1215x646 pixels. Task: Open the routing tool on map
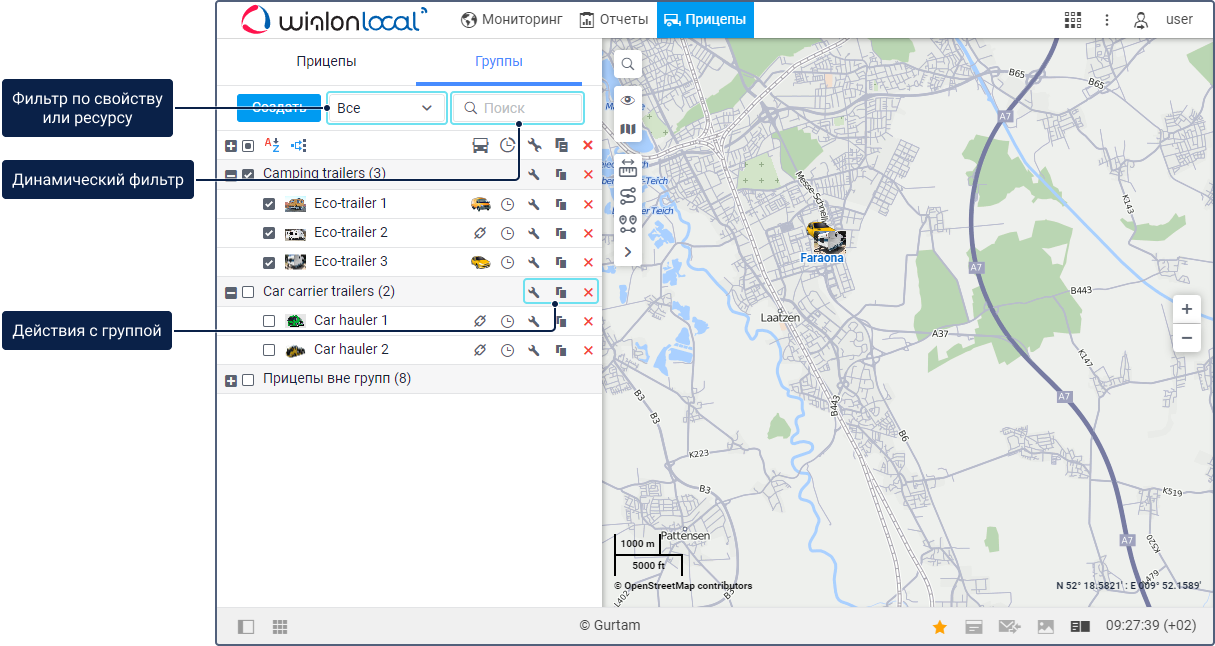pyautogui.click(x=628, y=196)
